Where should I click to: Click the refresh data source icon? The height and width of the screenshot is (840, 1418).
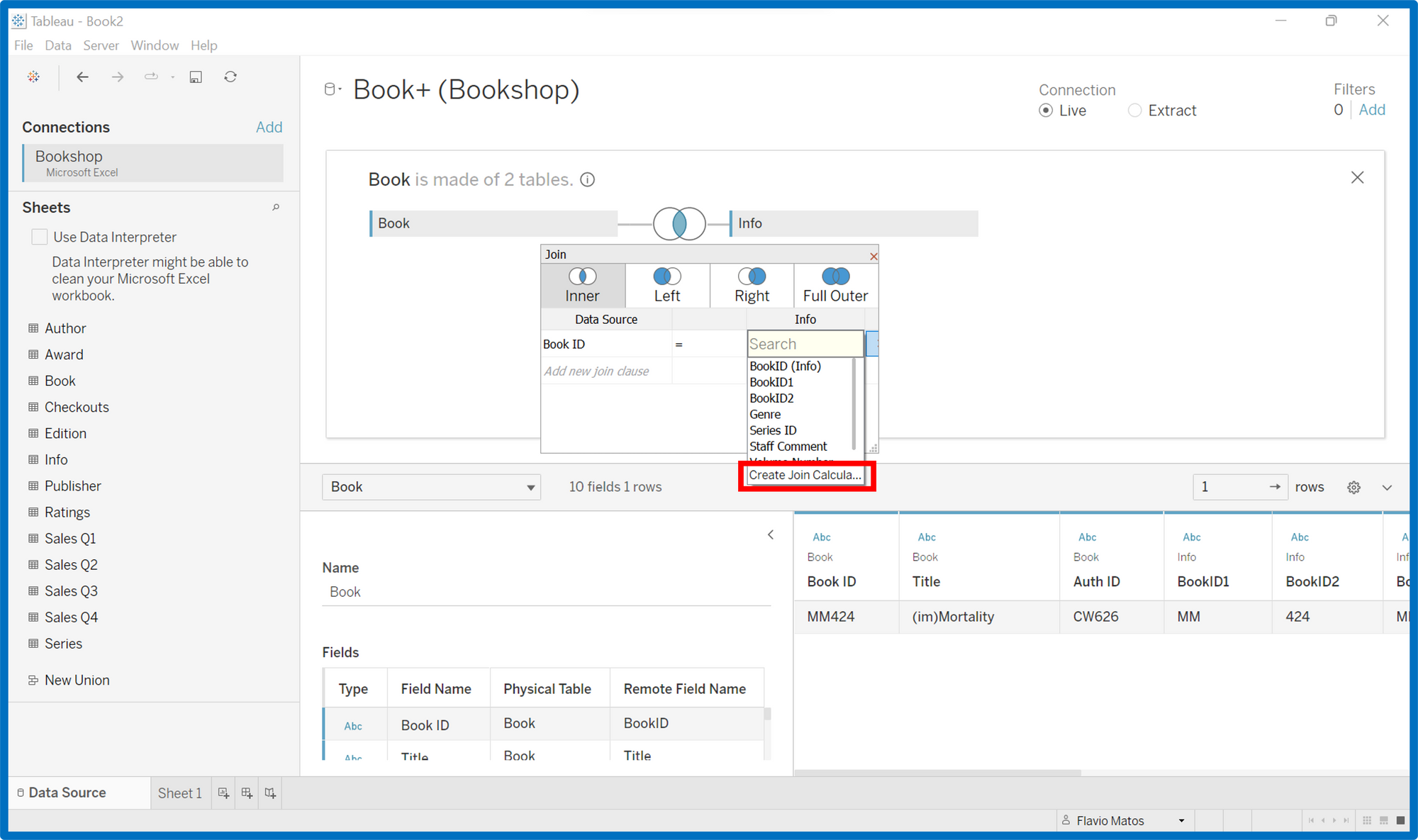tap(230, 77)
